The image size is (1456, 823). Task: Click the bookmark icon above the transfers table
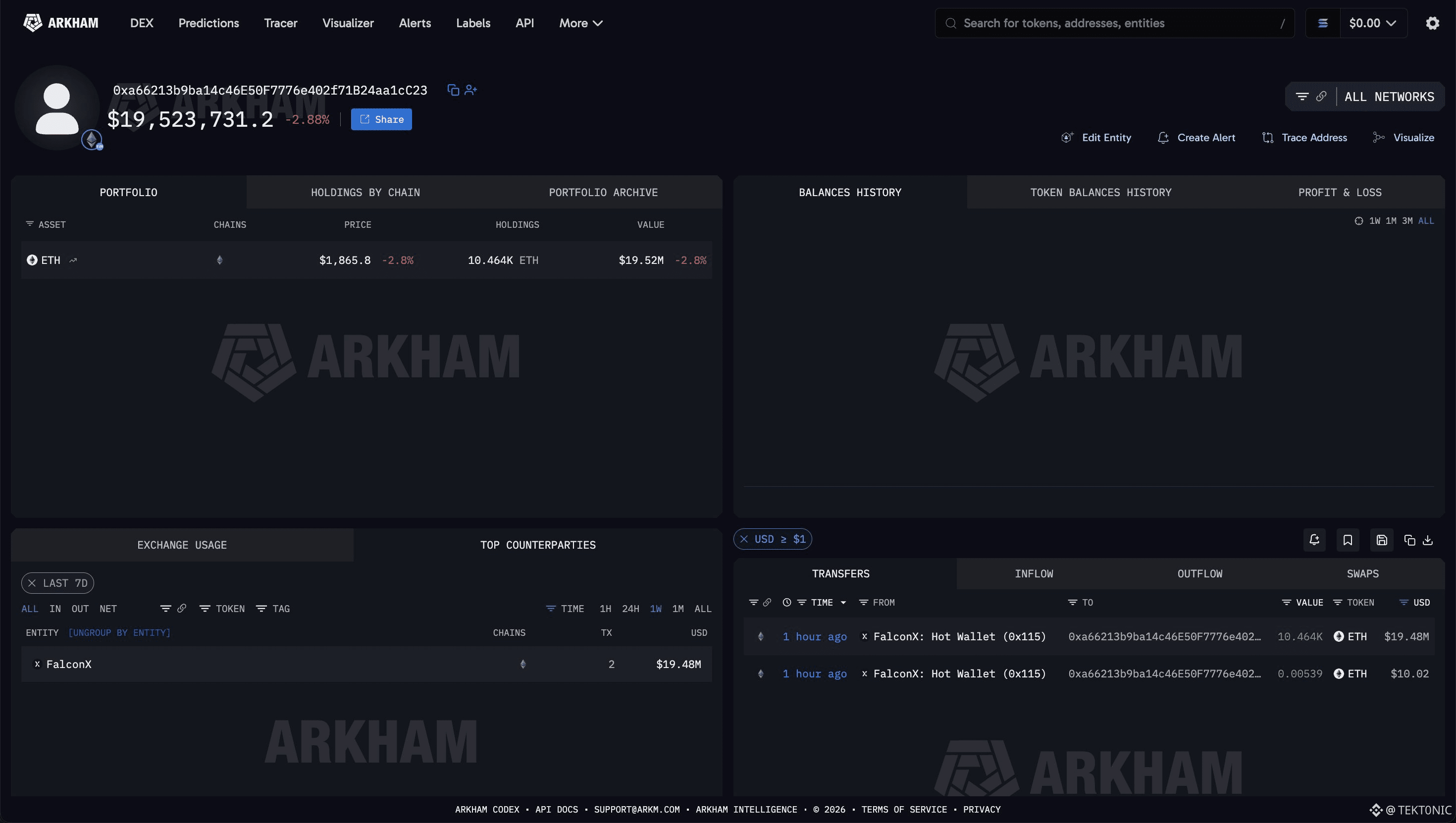(1348, 540)
